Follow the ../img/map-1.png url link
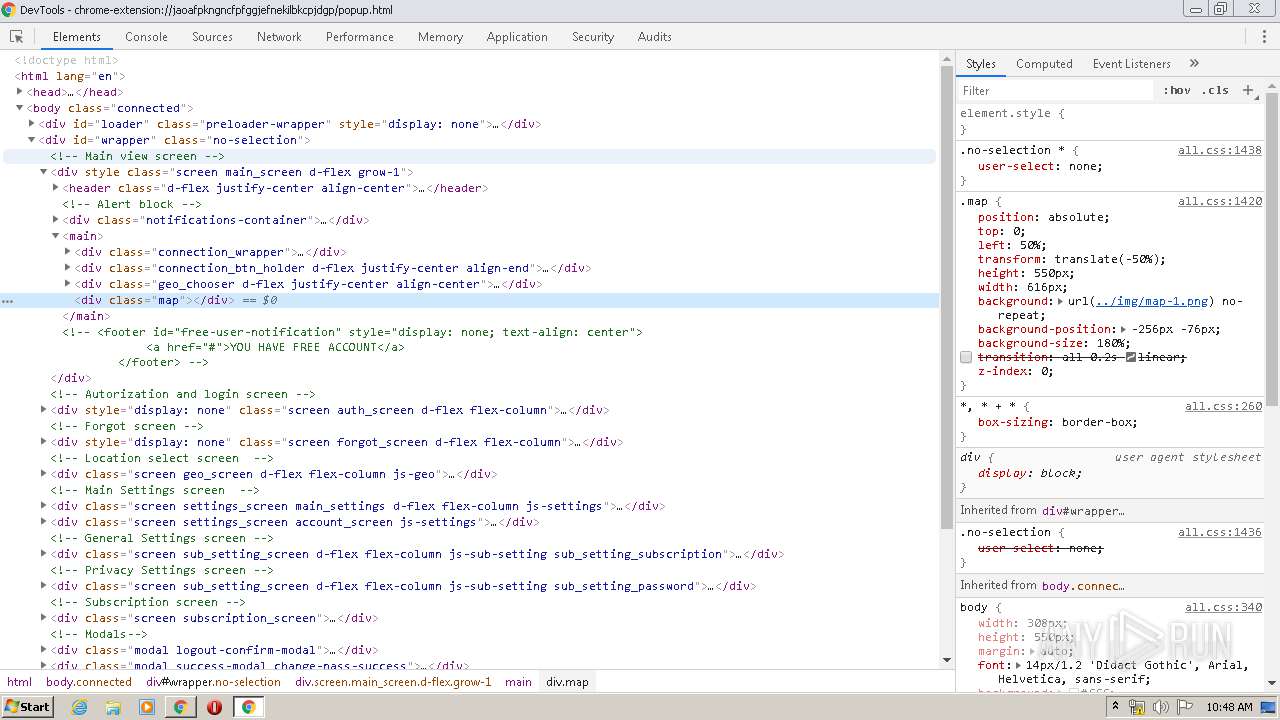The height and width of the screenshot is (720, 1280). 1152,301
